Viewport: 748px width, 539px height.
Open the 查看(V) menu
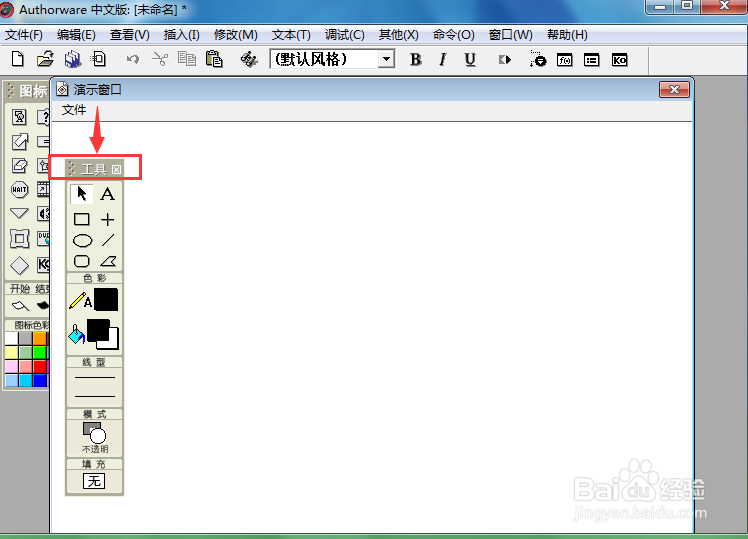[x=129, y=35]
